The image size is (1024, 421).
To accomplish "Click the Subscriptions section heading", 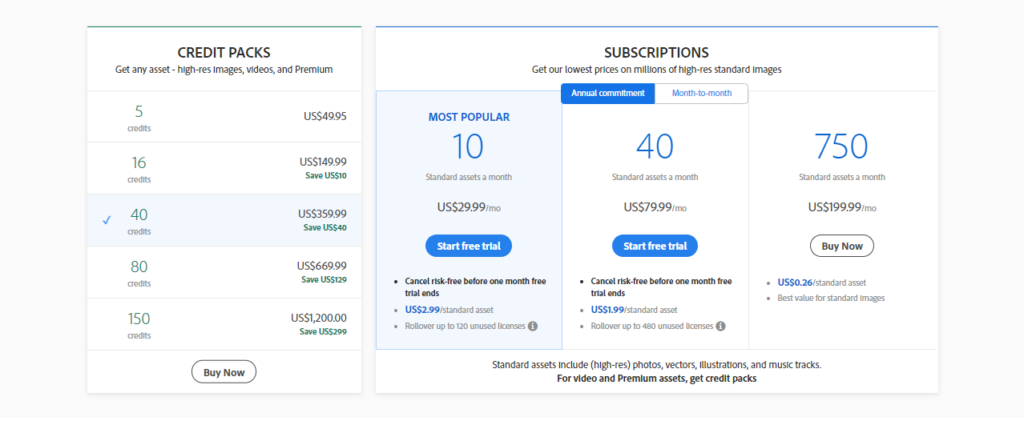I will pos(656,53).
